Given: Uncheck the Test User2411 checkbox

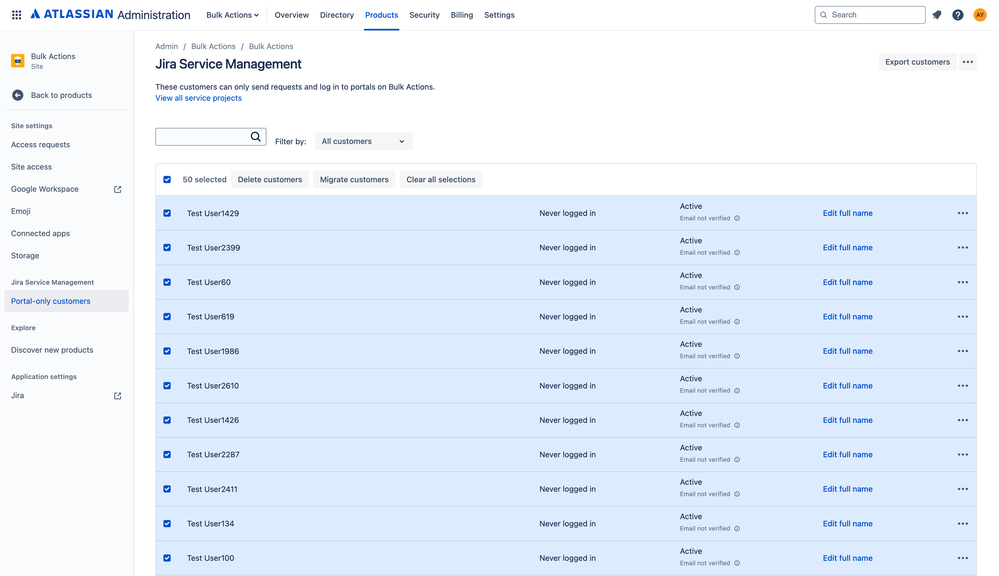Looking at the screenshot, I should click(167, 489).
